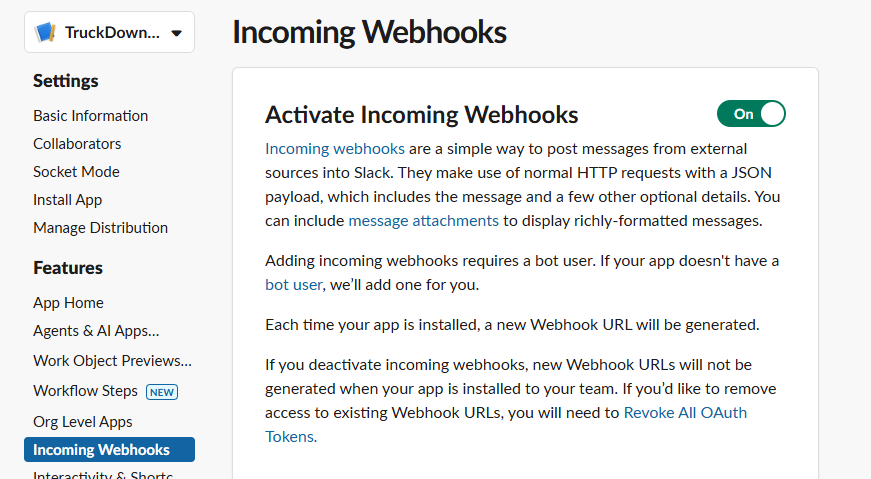Viewport: 871px width, 479px height.
Task: Open Install App page
Action: pyautogui.click(x=67, y=200)
